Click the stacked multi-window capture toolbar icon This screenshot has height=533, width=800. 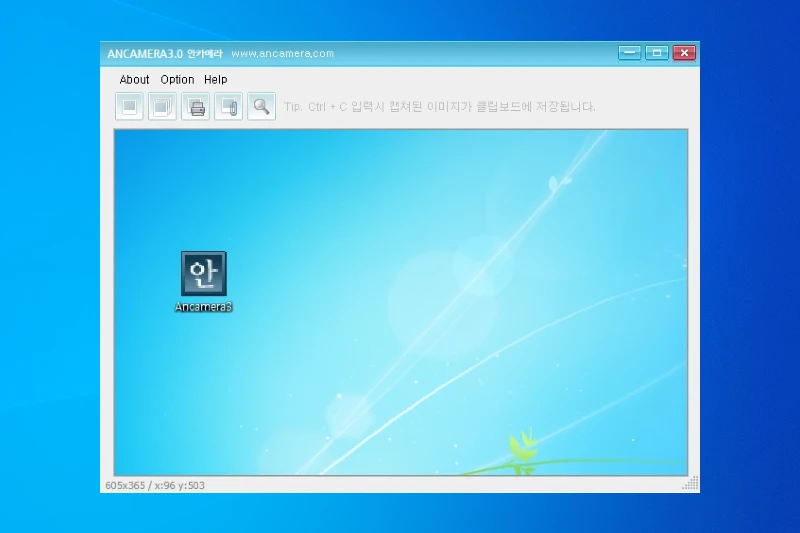(162, 107)
